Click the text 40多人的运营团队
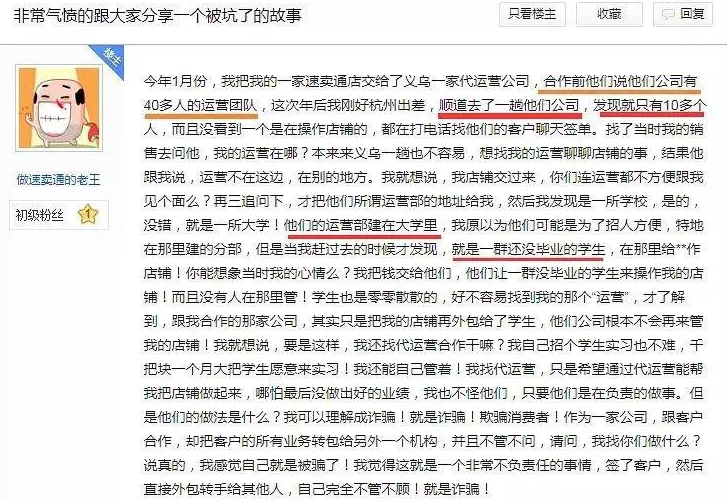This screenshot has width=727, height=502. [x=201, y=105]
